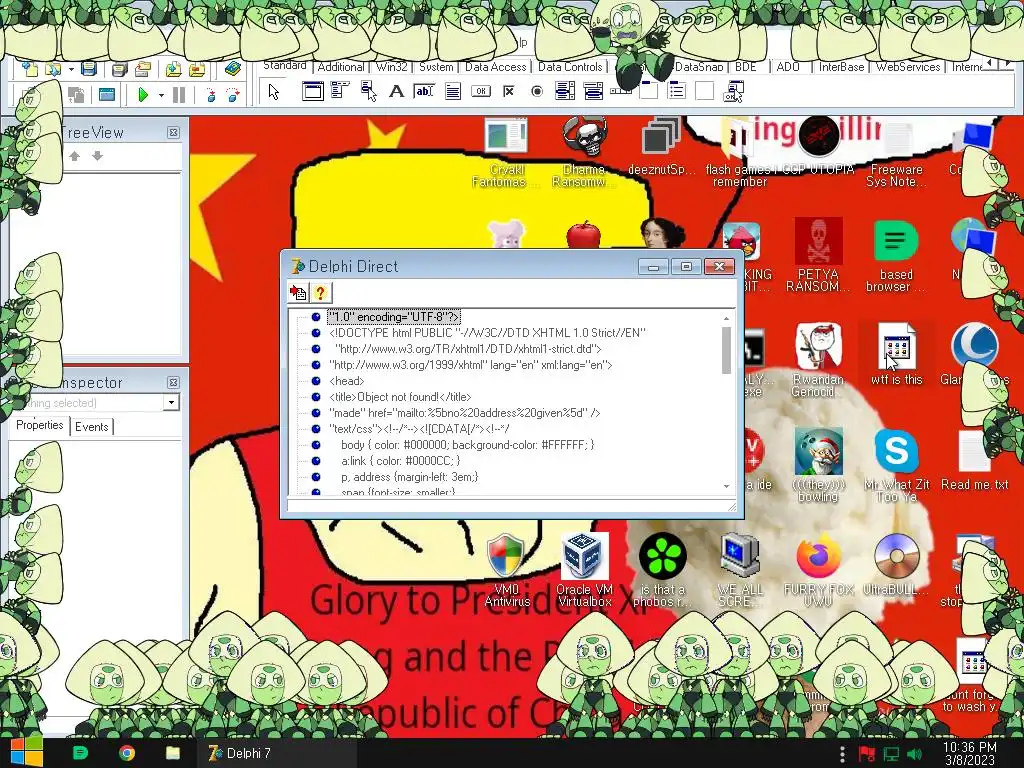
Task: Choose the ComboBox component icon
Action: pyautogui.click(x=593, y=91)
